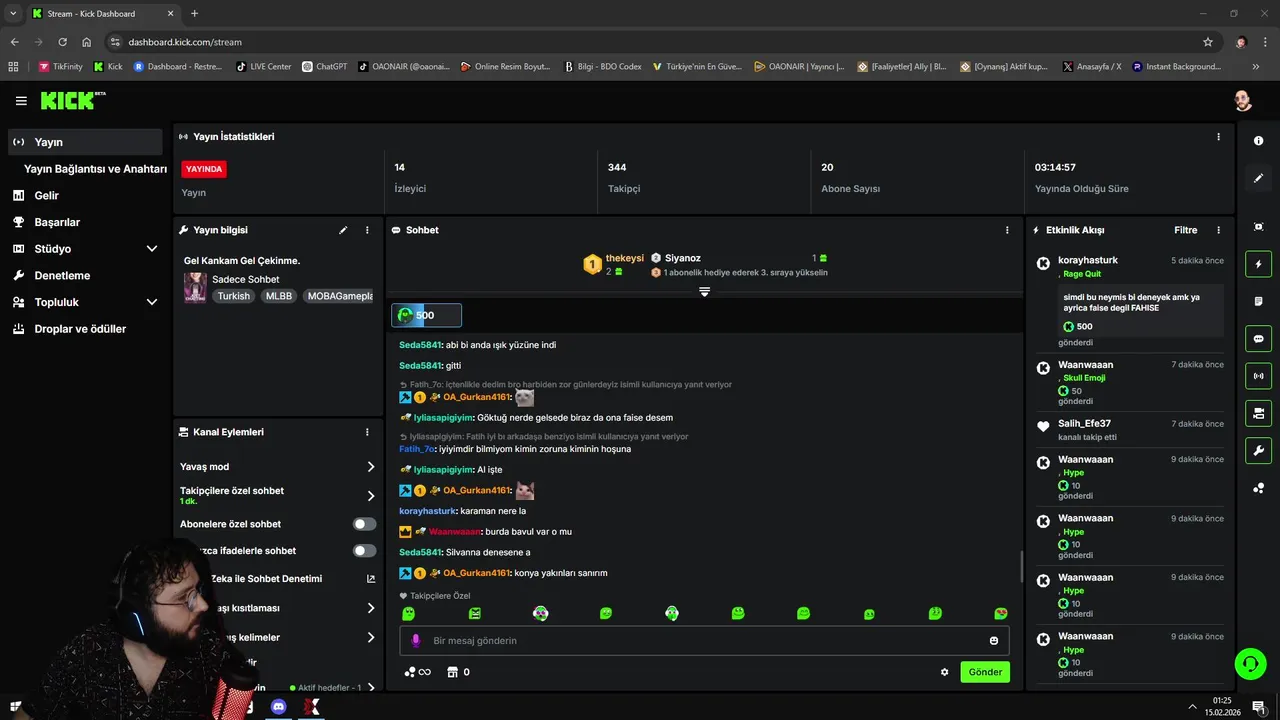The image size is (1280, 720).
Task: Open the AI chat moderation external link icon
Action: (x=371, y=579)
